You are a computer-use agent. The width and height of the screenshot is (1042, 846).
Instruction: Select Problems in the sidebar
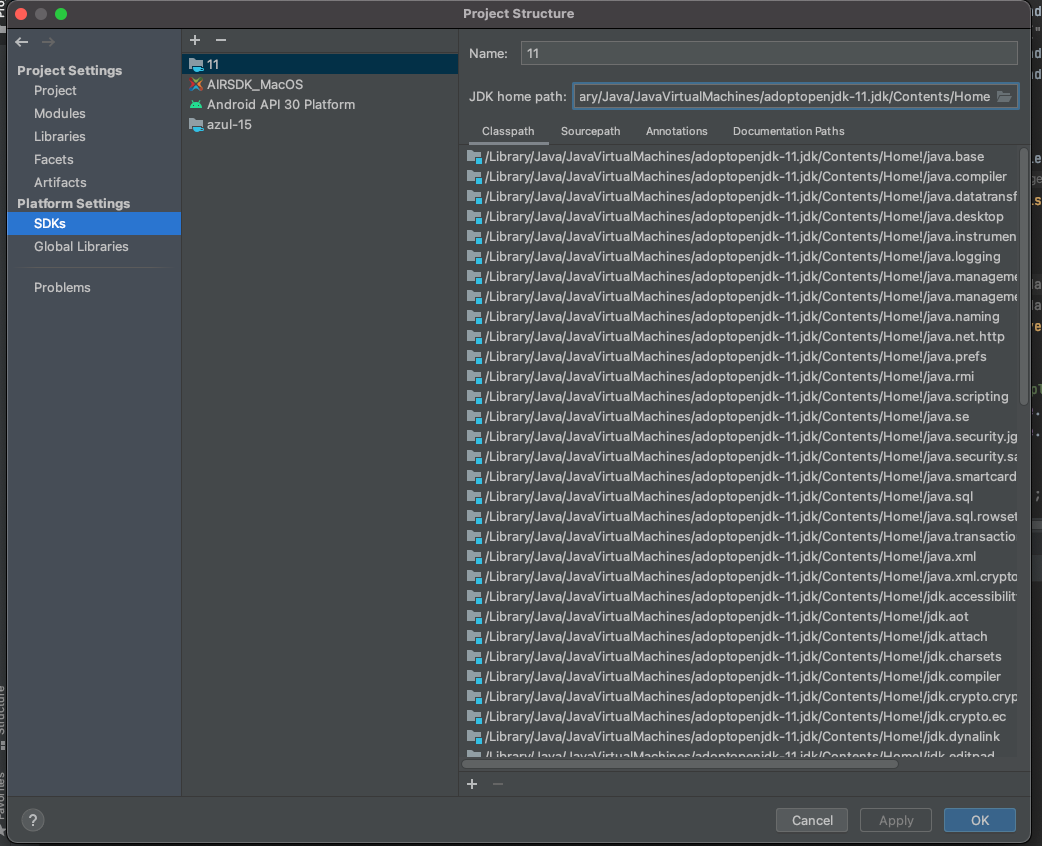(x=62, y=287)
